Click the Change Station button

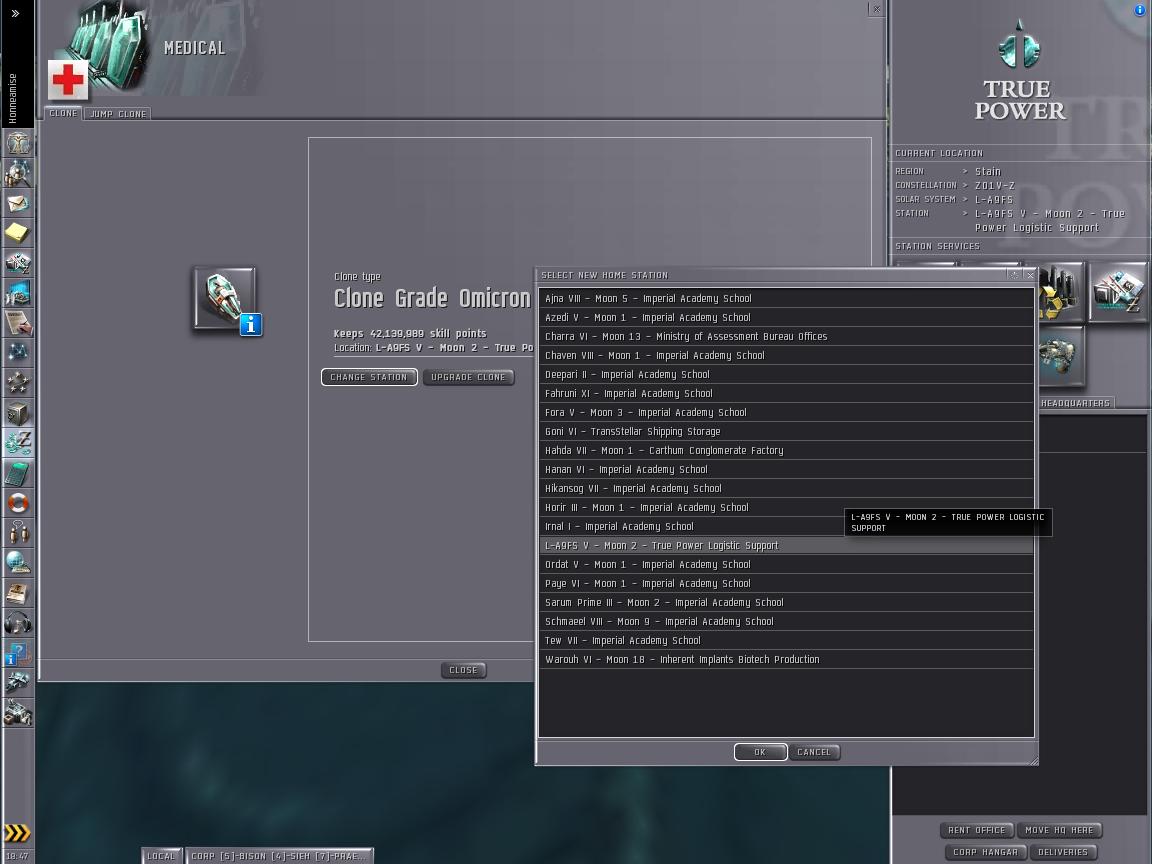pyautogui.click(x=369, y=377)
